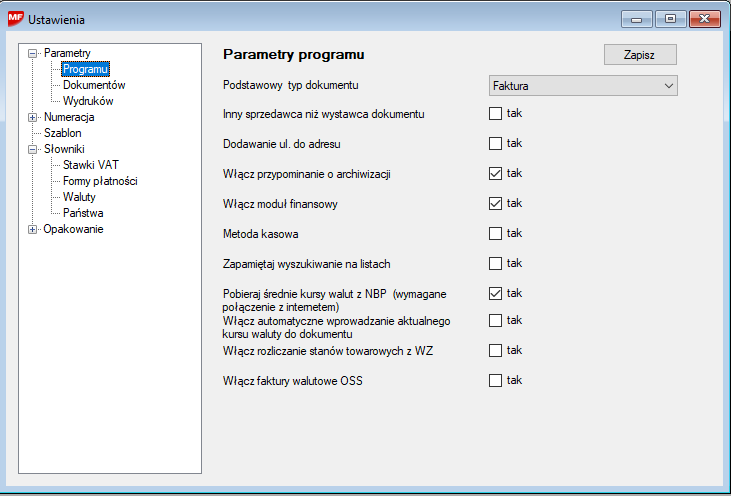Select Dokumentów in the settings tree
The height and width of the screenshot is (496, 731).
coord(94,85)
